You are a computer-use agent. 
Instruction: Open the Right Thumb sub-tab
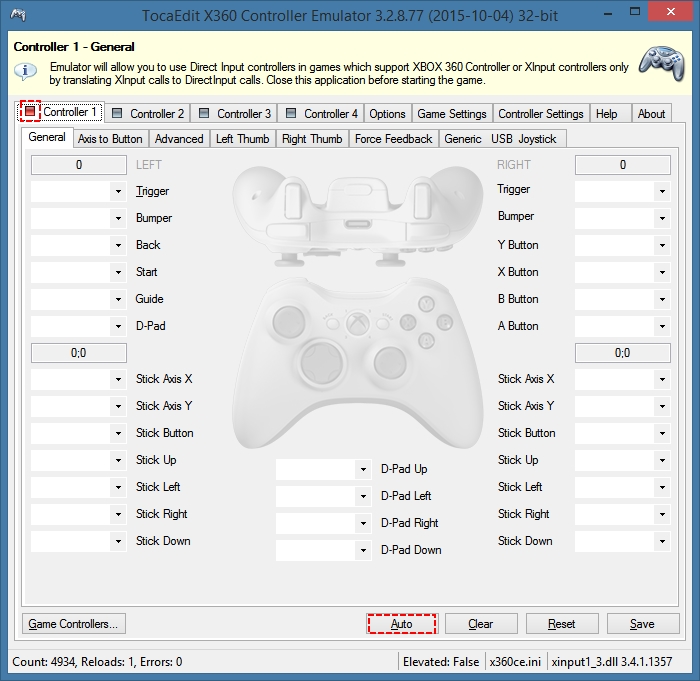(312, 139)
